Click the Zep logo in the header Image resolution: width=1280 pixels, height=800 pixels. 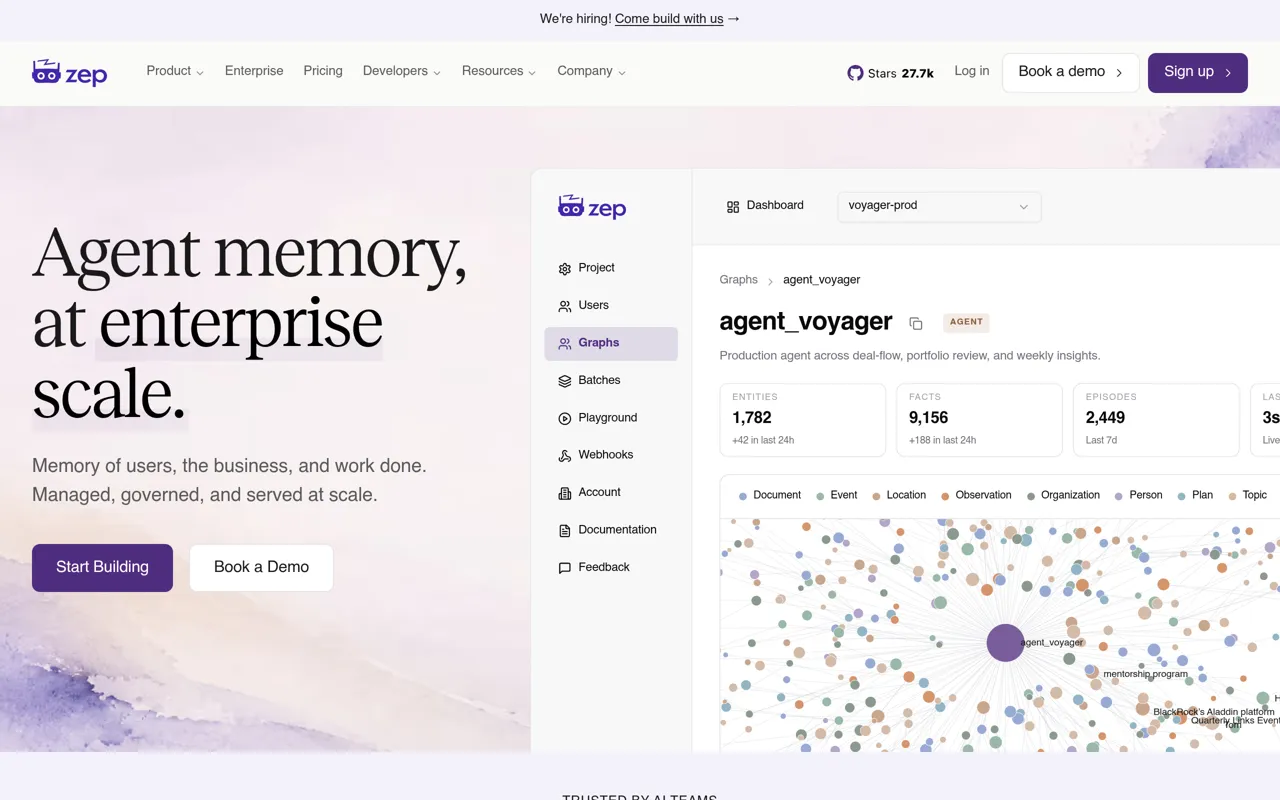[69, 72]
